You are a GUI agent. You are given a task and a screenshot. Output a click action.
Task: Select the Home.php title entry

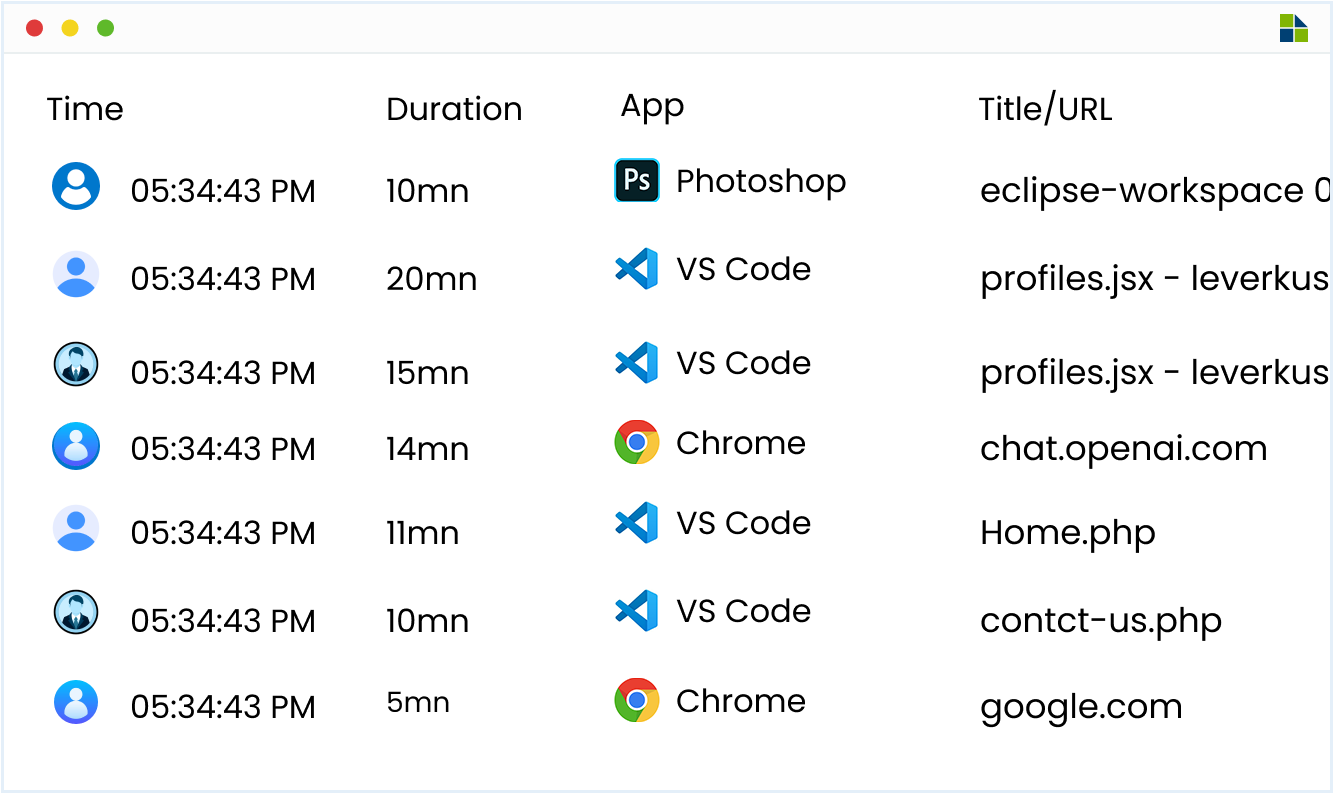1068,533
